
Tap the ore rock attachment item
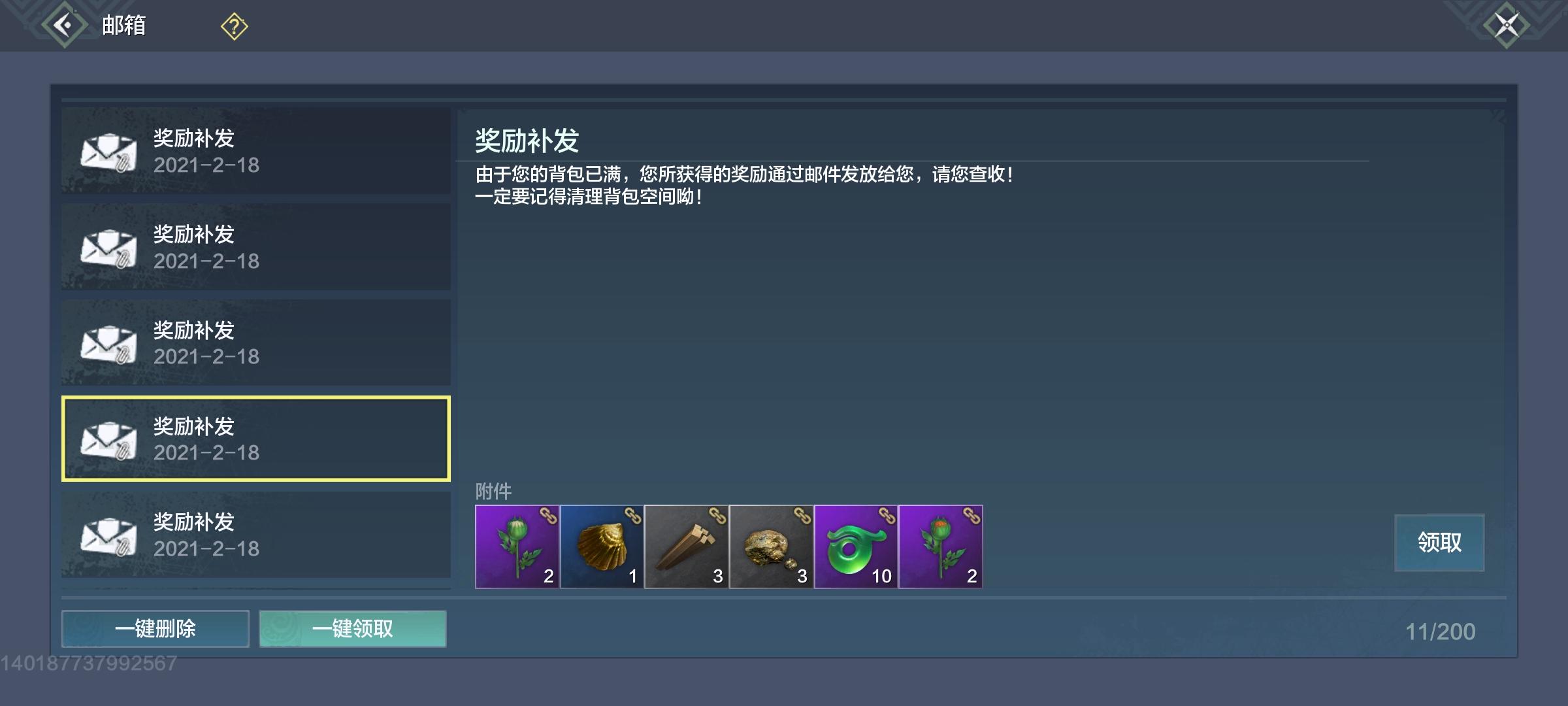click(x=771, y=546)
